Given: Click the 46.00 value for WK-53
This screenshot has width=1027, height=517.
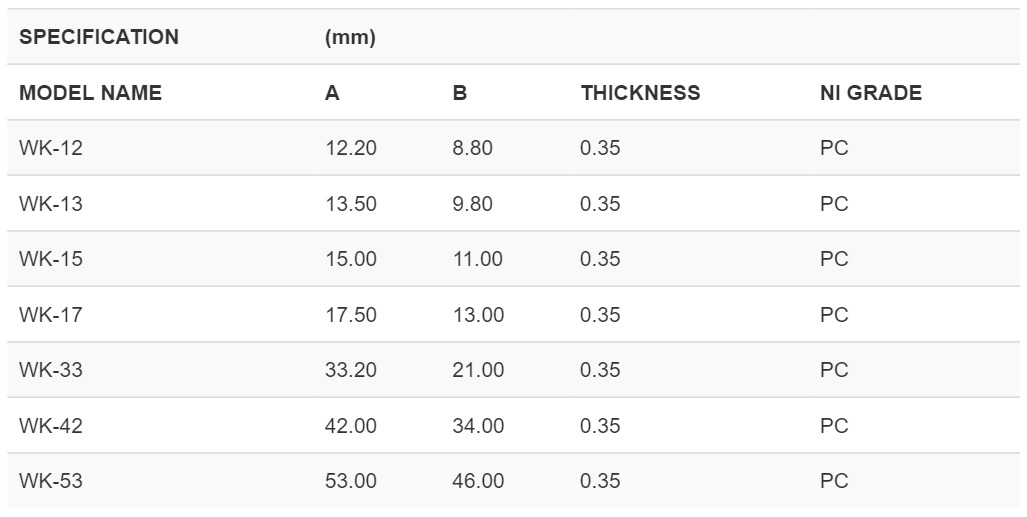Looking at the screenshot, I should click(478, 481).
